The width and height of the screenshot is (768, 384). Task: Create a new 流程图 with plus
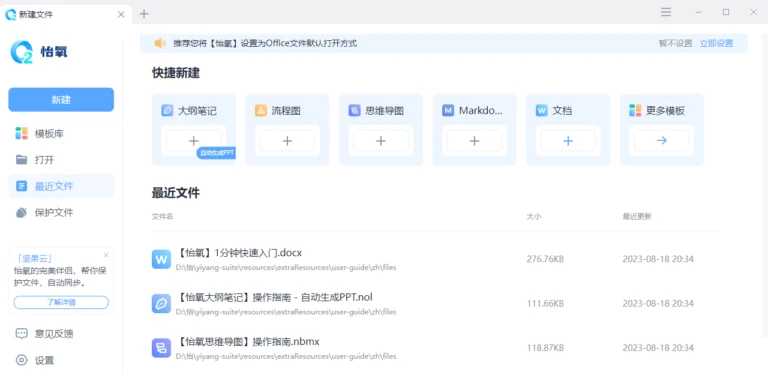click(288, 141)
